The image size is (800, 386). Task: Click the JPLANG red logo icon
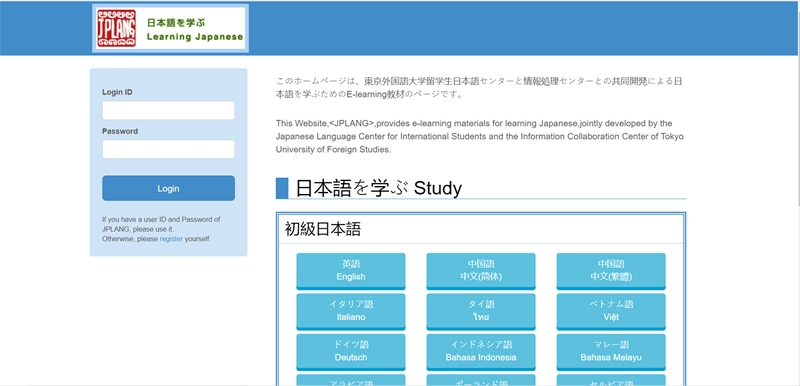pos(116,28)
